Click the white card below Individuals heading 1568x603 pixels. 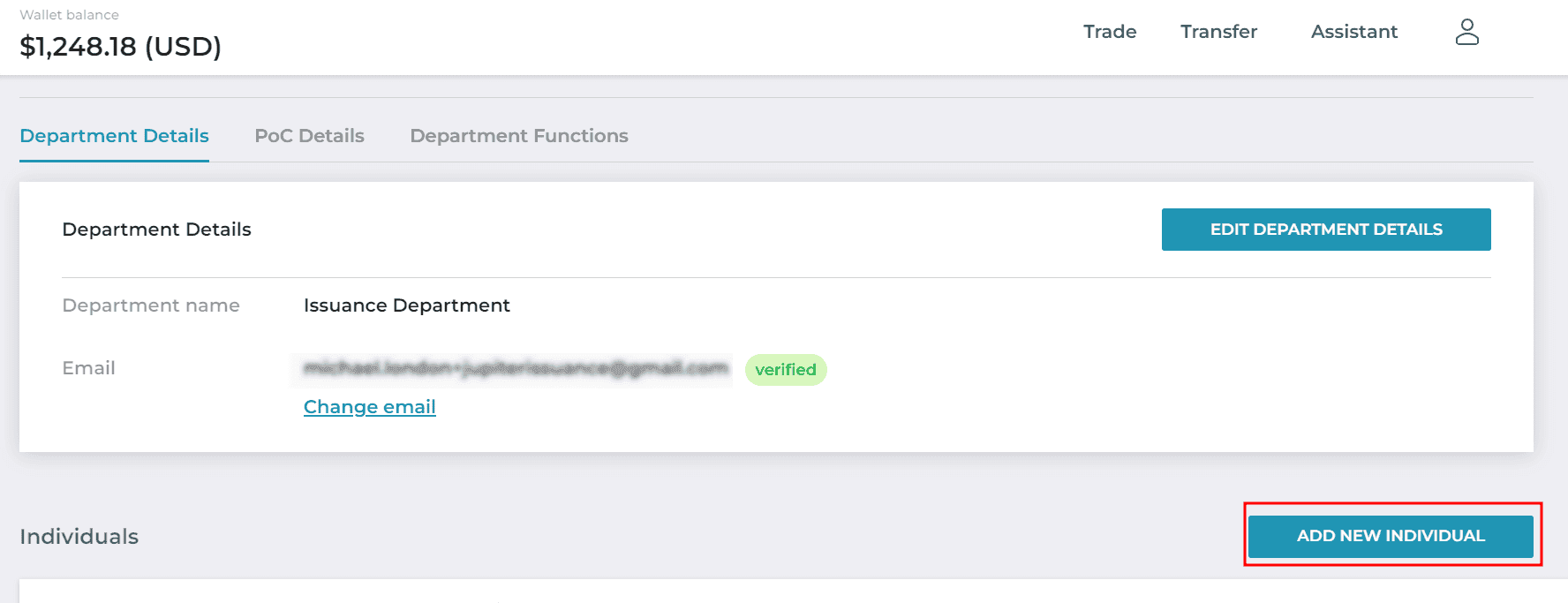coord(793,592)
